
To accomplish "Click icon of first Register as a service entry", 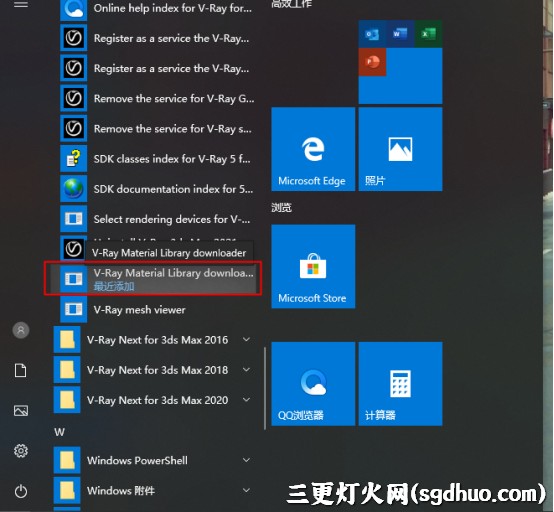I will click(x=73, y=38).
